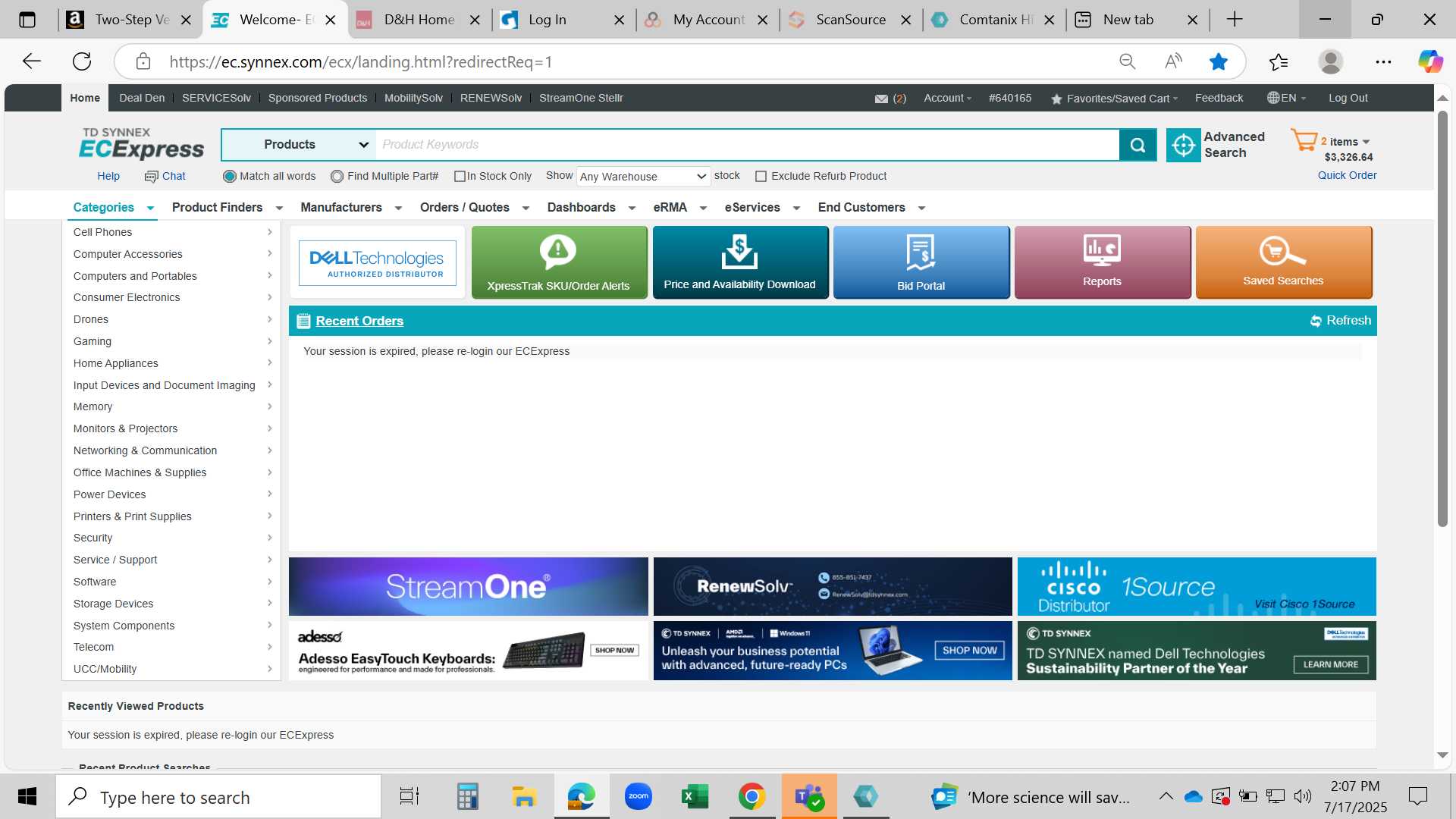Click the bookmark star in address bar

tap(1219, 61)
